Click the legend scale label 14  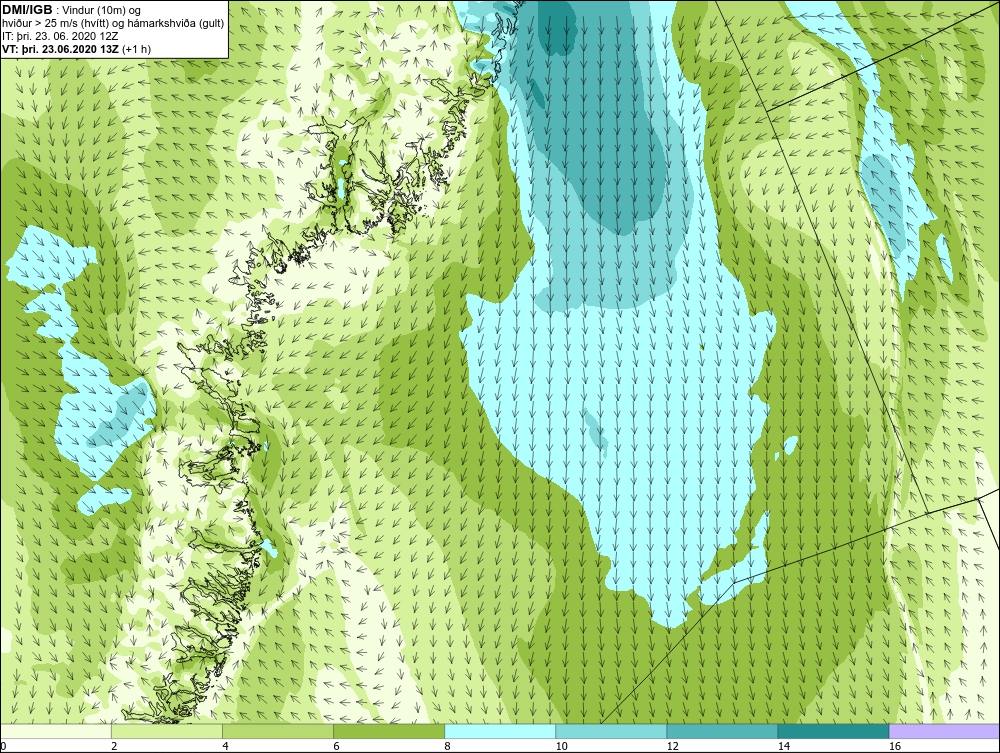point(784,746)
